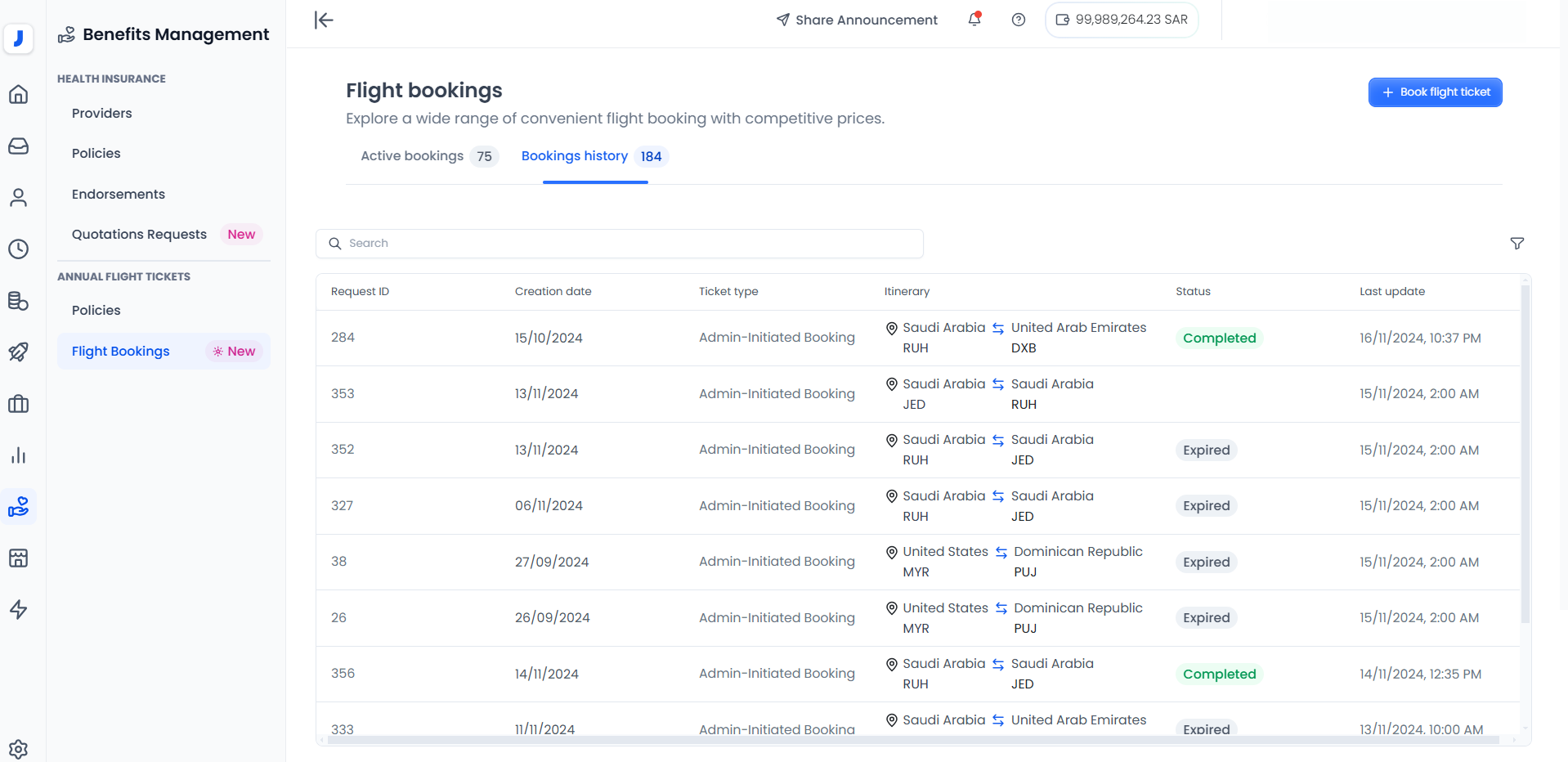
Task: Click the bookings Search field
Action: (x=620, y=244)
